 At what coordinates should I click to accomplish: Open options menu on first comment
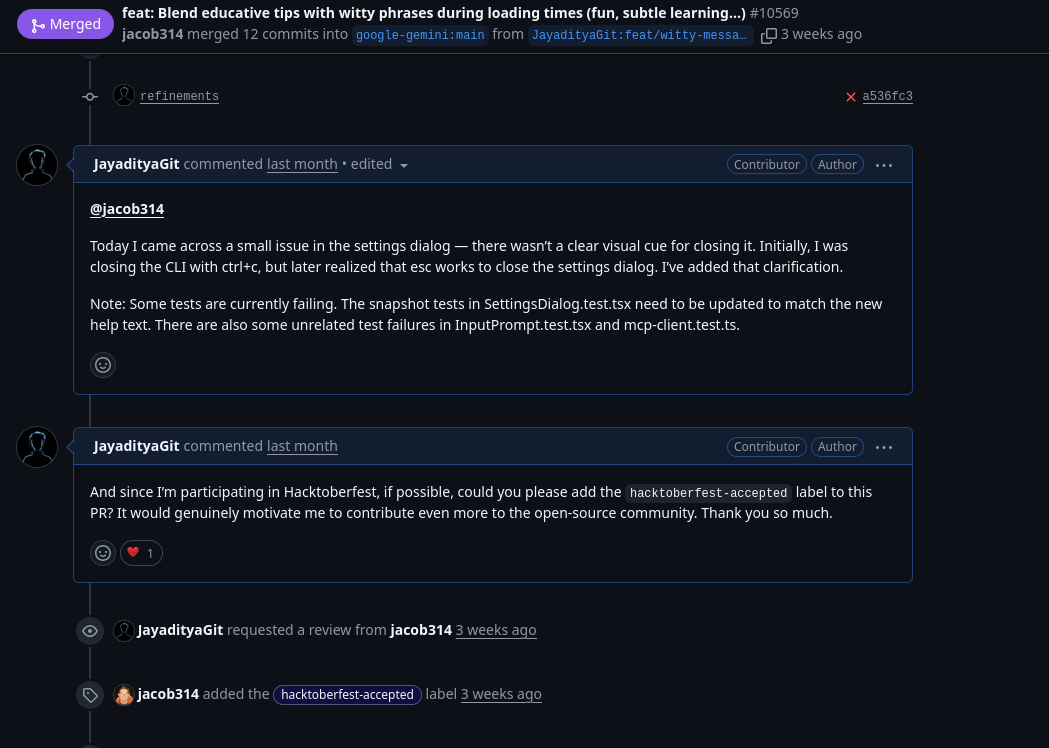click(x=884, y=165)
